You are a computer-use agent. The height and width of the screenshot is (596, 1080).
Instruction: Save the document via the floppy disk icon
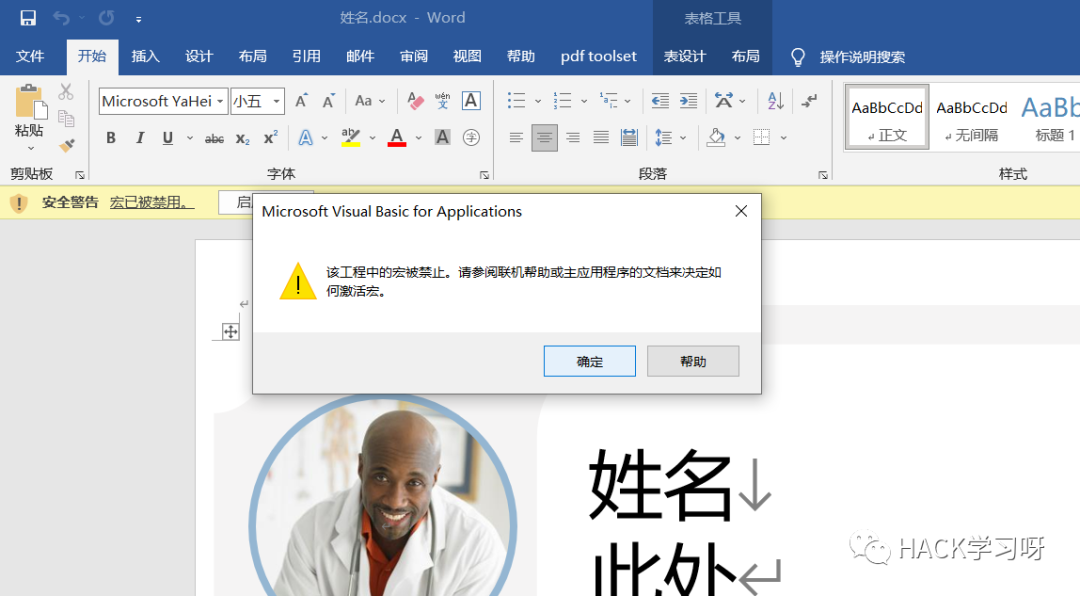(28, 18)
